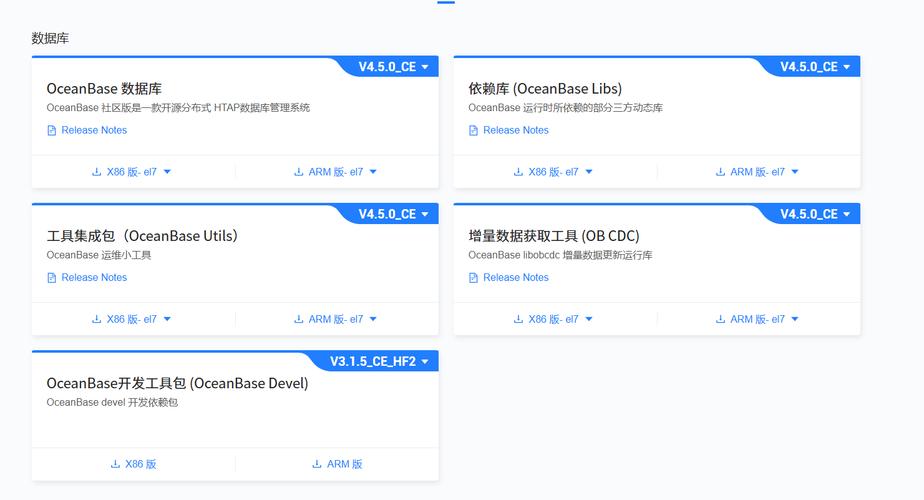Viewport: 924px width, 500px height.
Task: Expand X86 el7 arrow in OceanBase Utils card
Action: point(167,319)
